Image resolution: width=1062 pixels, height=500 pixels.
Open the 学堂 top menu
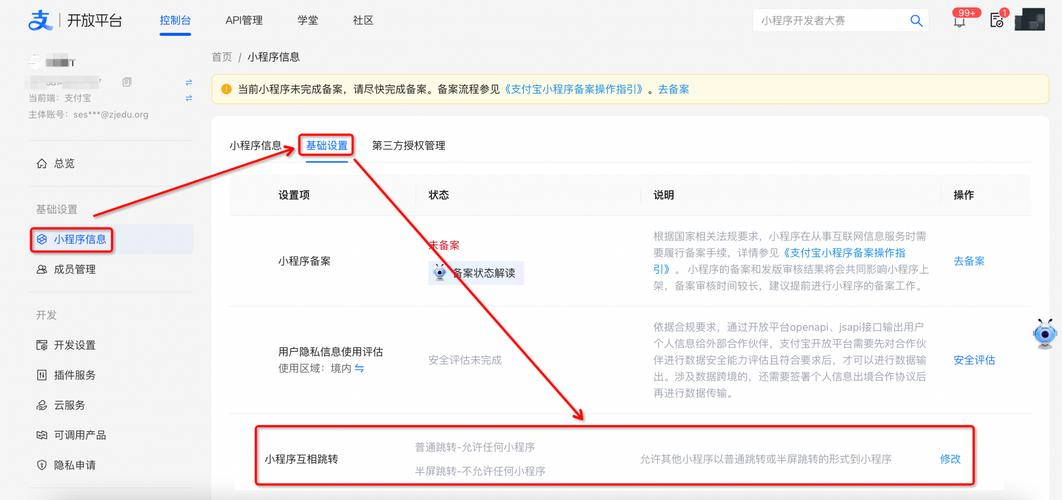point(307,20)
